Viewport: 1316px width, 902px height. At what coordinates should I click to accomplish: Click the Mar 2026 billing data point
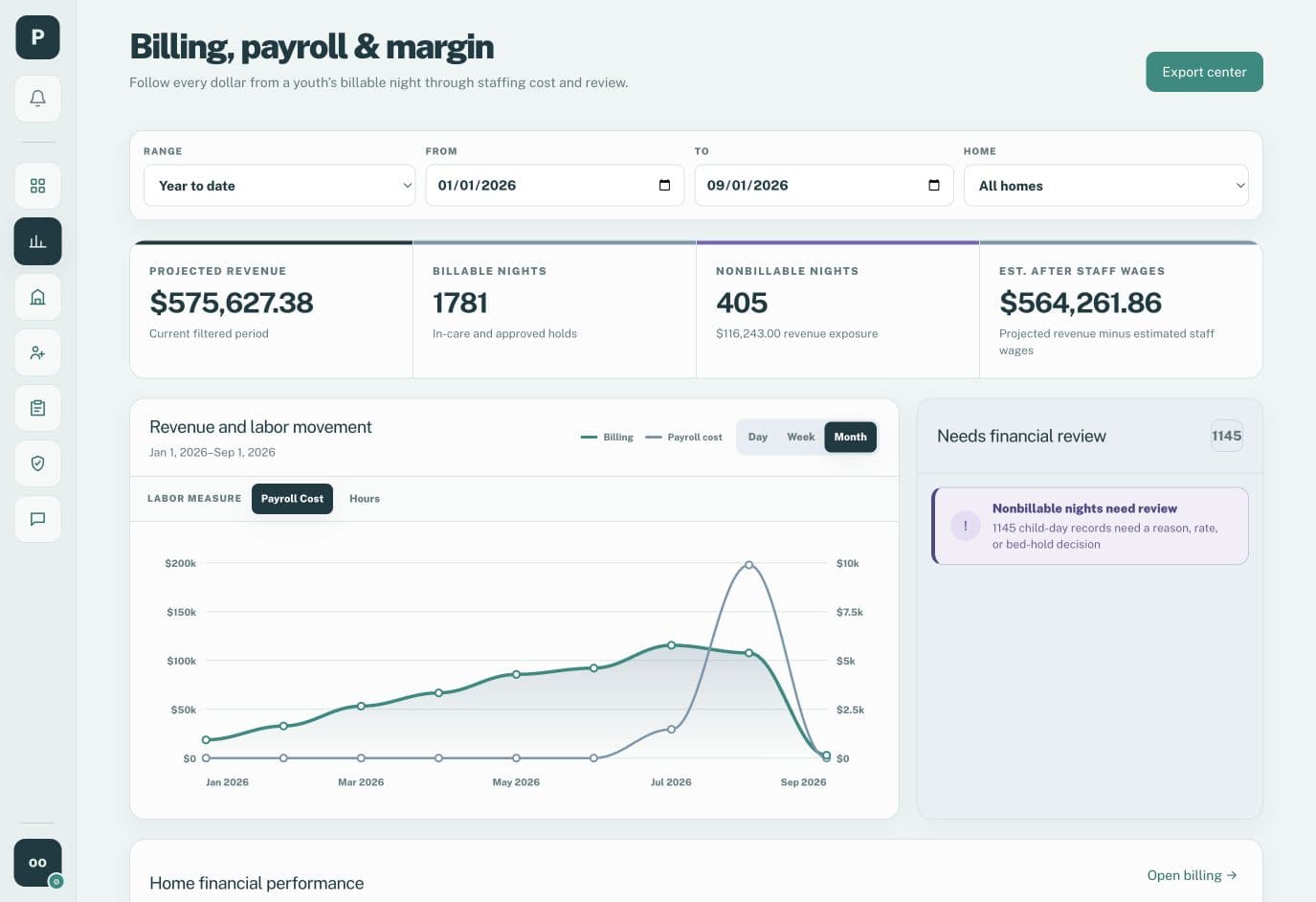pos(361,707)
